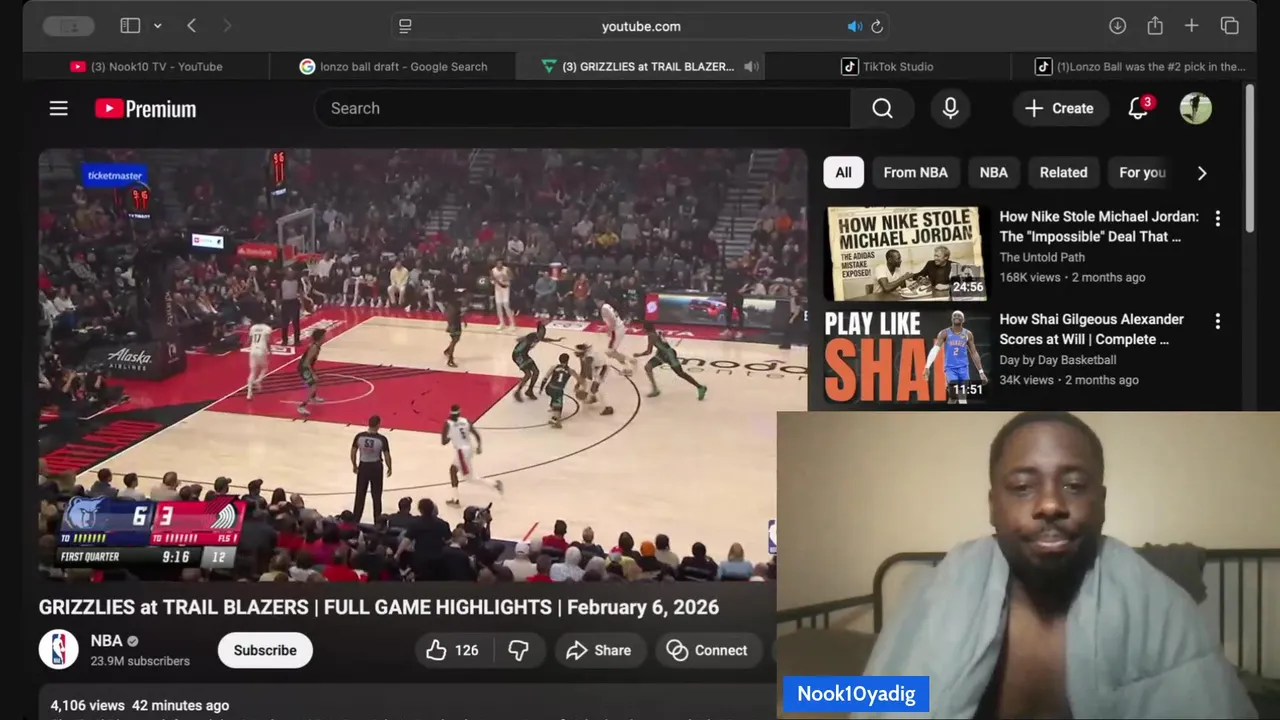The height and width of the screenshot is (720, 1280).
Task: Select the For you filter chip
Action: coord(1142,172)
